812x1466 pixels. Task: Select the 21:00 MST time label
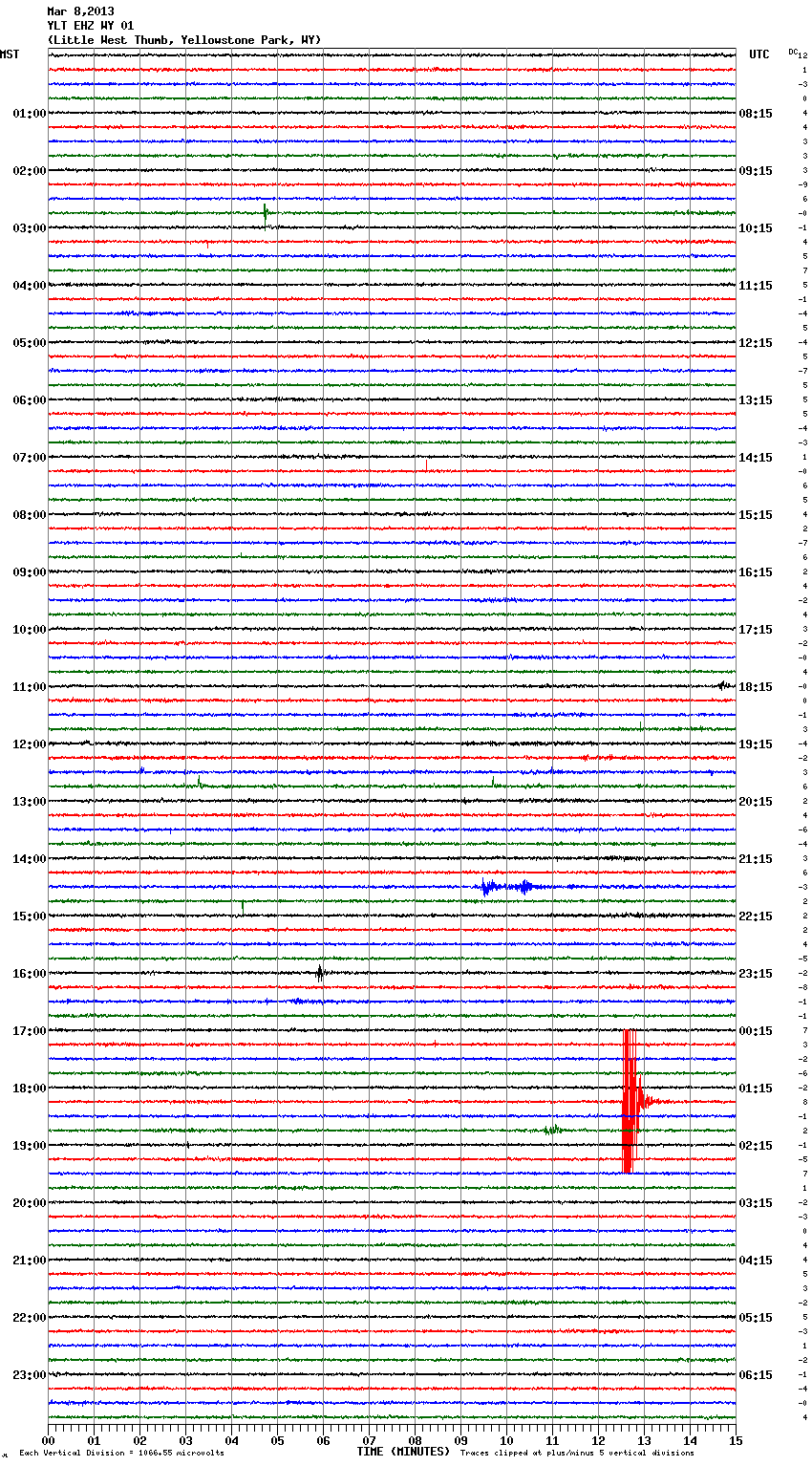pyautogui.click(x=30, y=1261)
